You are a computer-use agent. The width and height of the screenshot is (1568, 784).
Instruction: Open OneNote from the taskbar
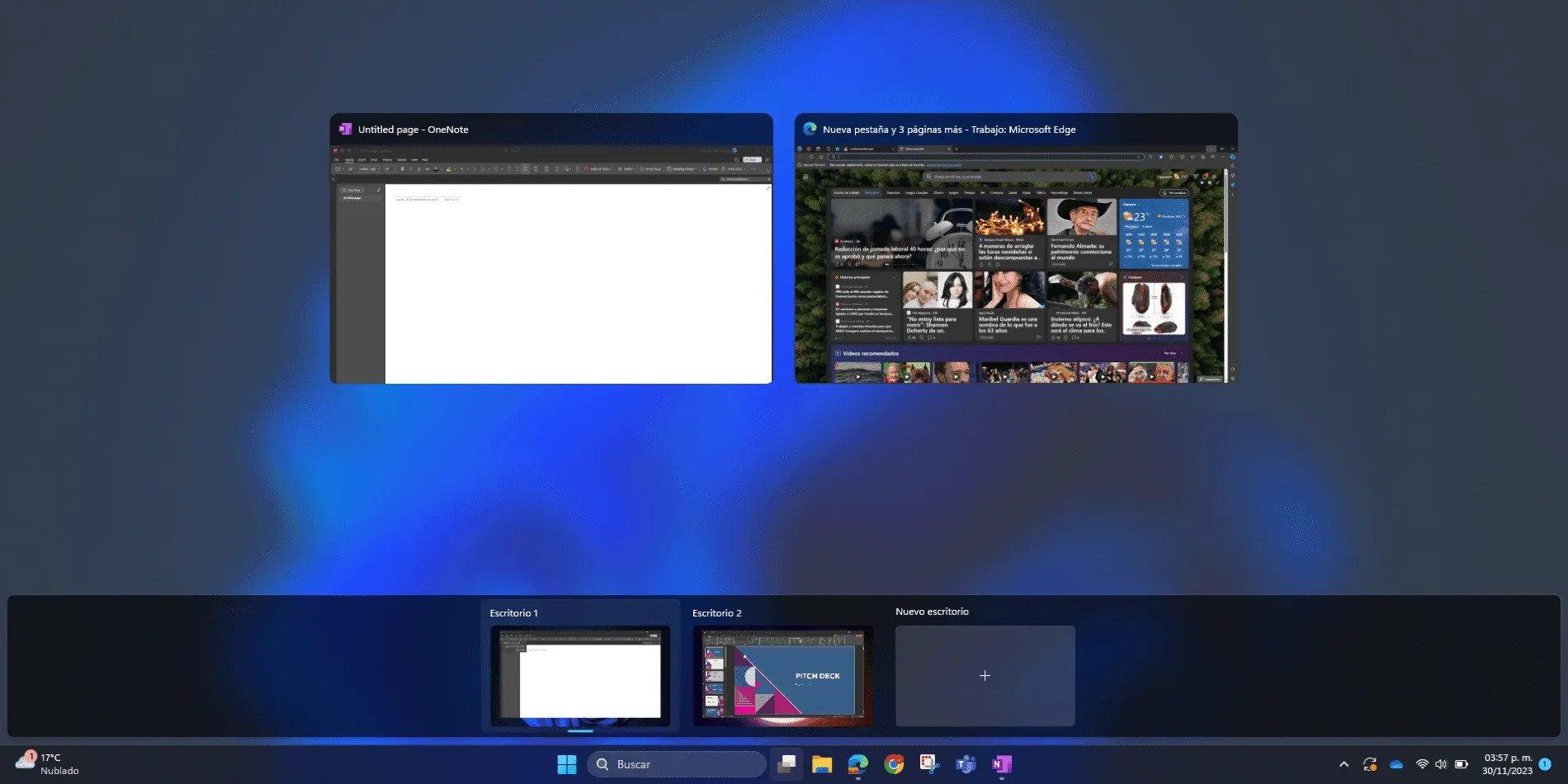click(x=1003, y=764)
